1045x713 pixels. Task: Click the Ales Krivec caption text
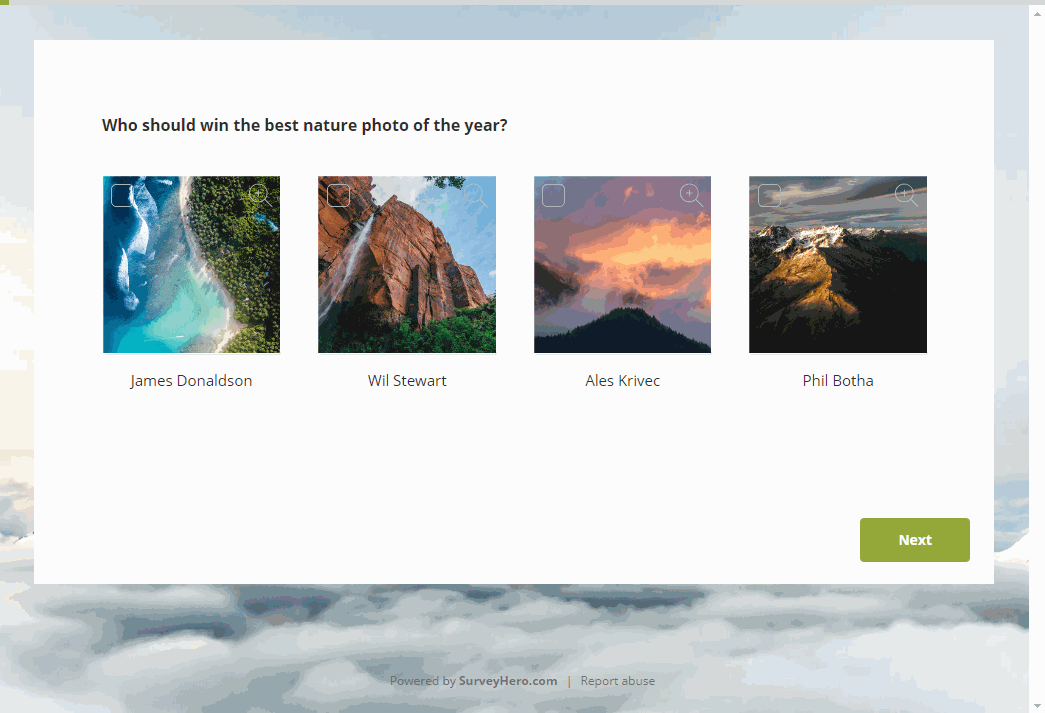tap(622, 380)
